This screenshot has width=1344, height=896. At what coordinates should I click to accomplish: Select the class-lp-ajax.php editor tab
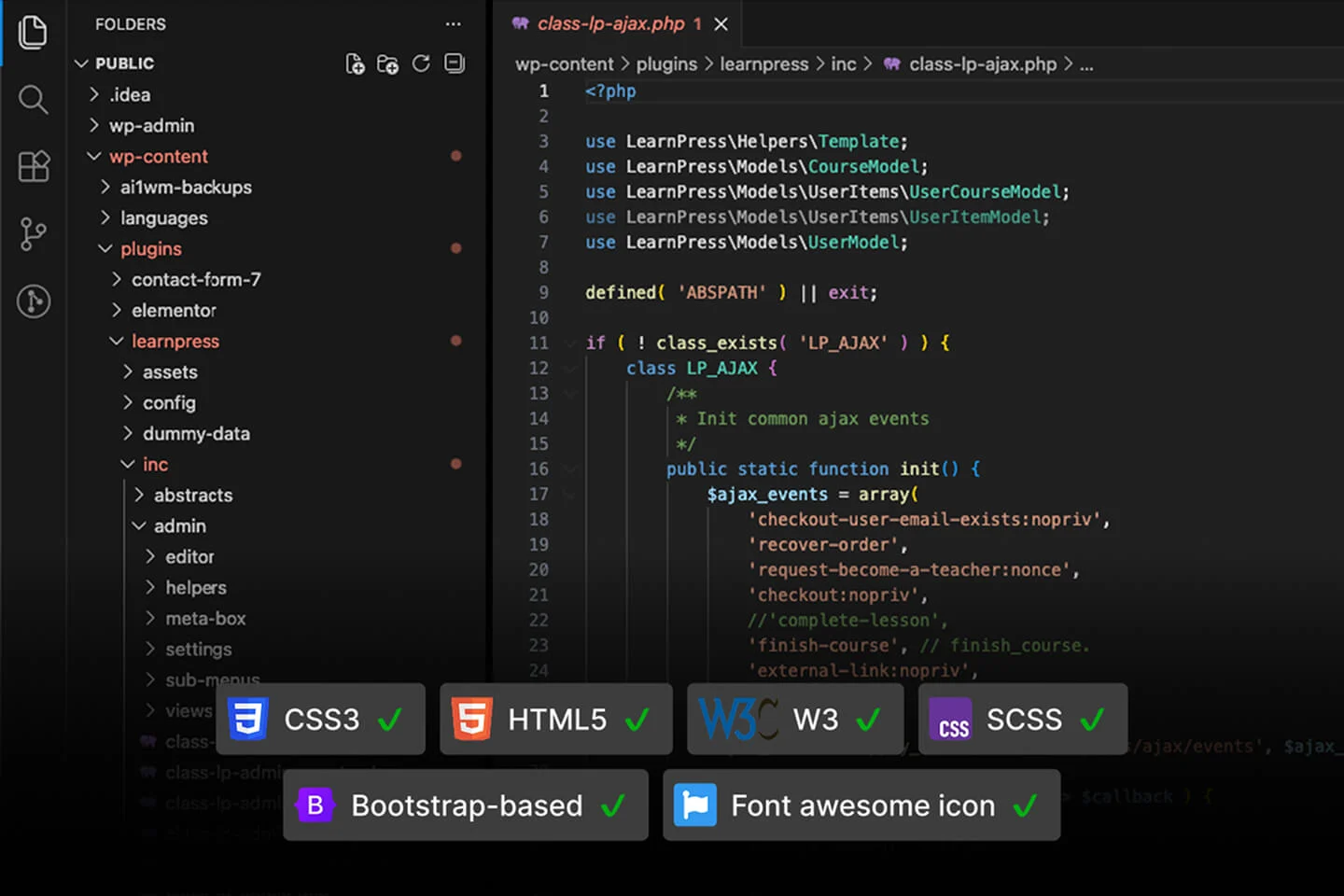[611, 23]
